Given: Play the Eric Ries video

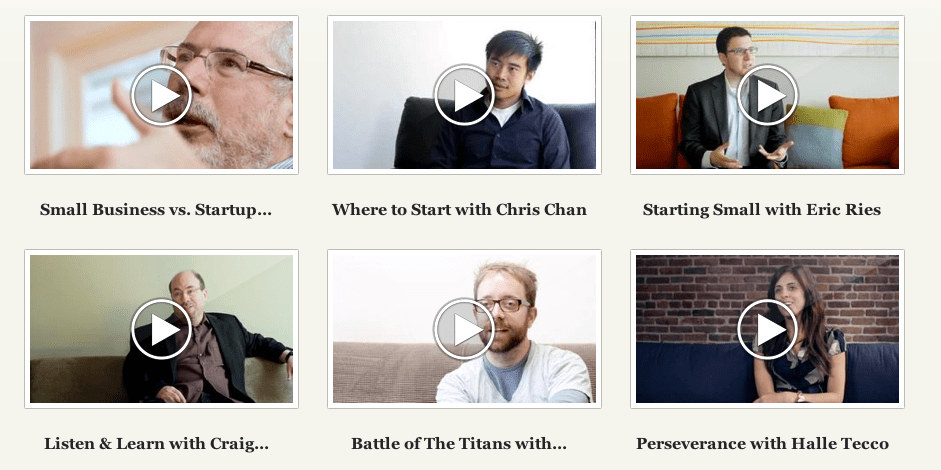Looking at the screenshot, I should point(767,95).
